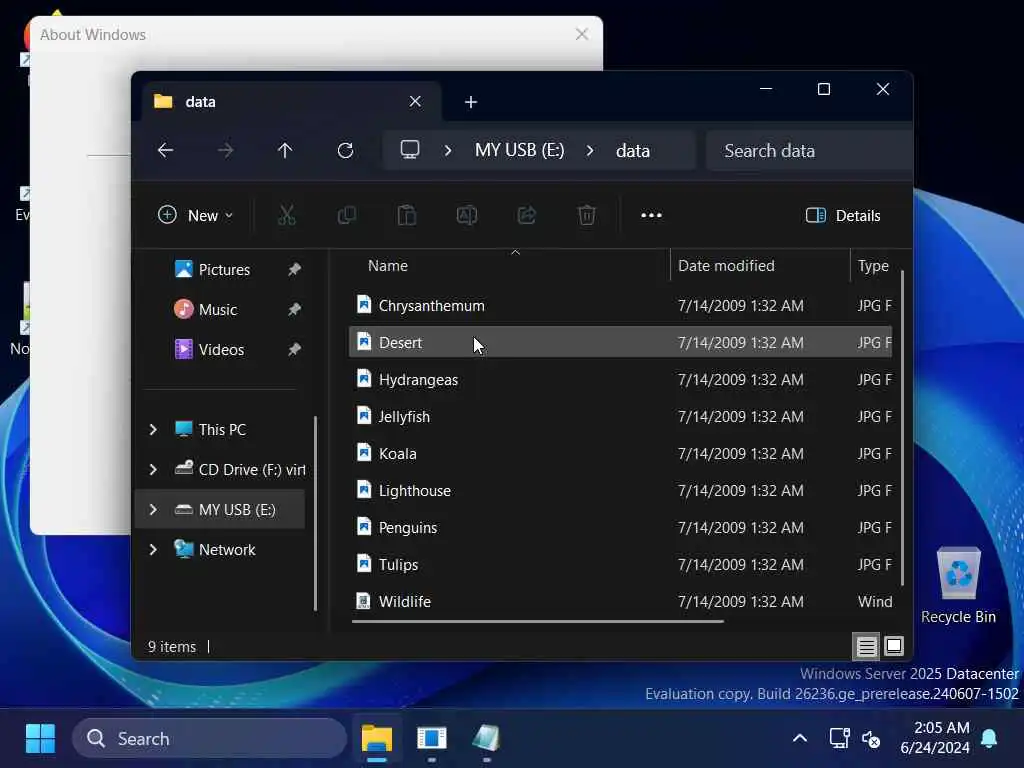Select the Lighthouse file
This screenshot has width=1024, height=768.
click(x=620, y=490)
